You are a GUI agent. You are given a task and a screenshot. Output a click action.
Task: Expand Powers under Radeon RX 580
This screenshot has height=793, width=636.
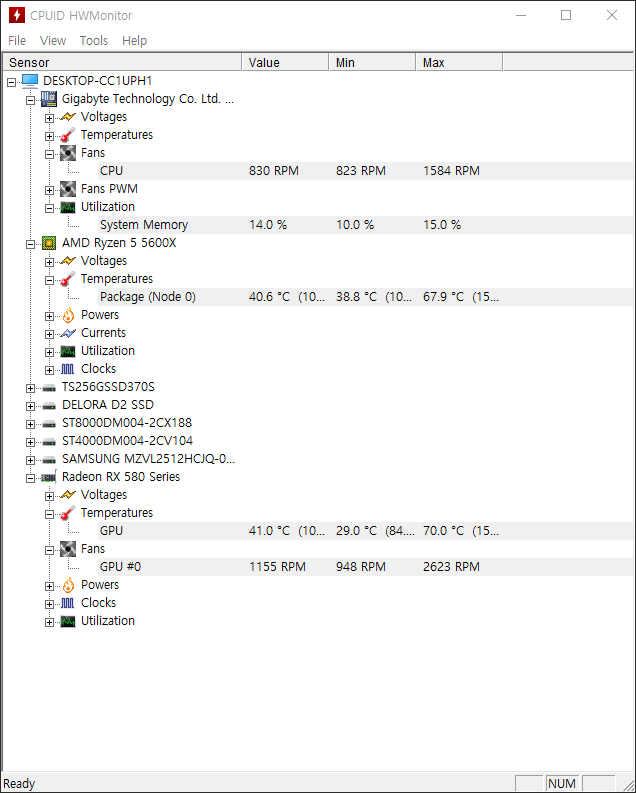[x=49, y=586]
